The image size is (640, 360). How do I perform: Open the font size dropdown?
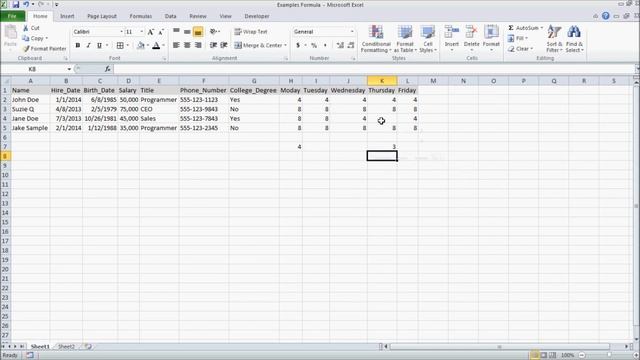click(141, 31)
